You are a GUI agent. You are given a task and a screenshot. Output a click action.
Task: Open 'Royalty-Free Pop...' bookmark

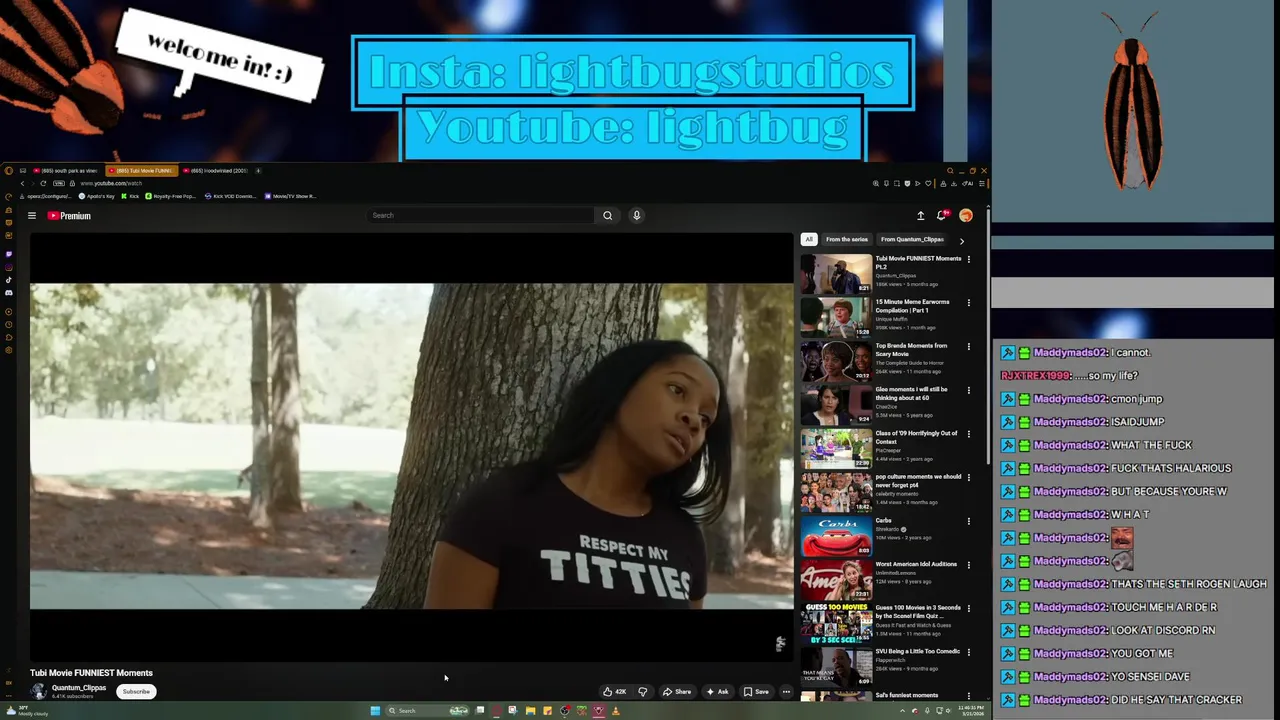(171, 196)
